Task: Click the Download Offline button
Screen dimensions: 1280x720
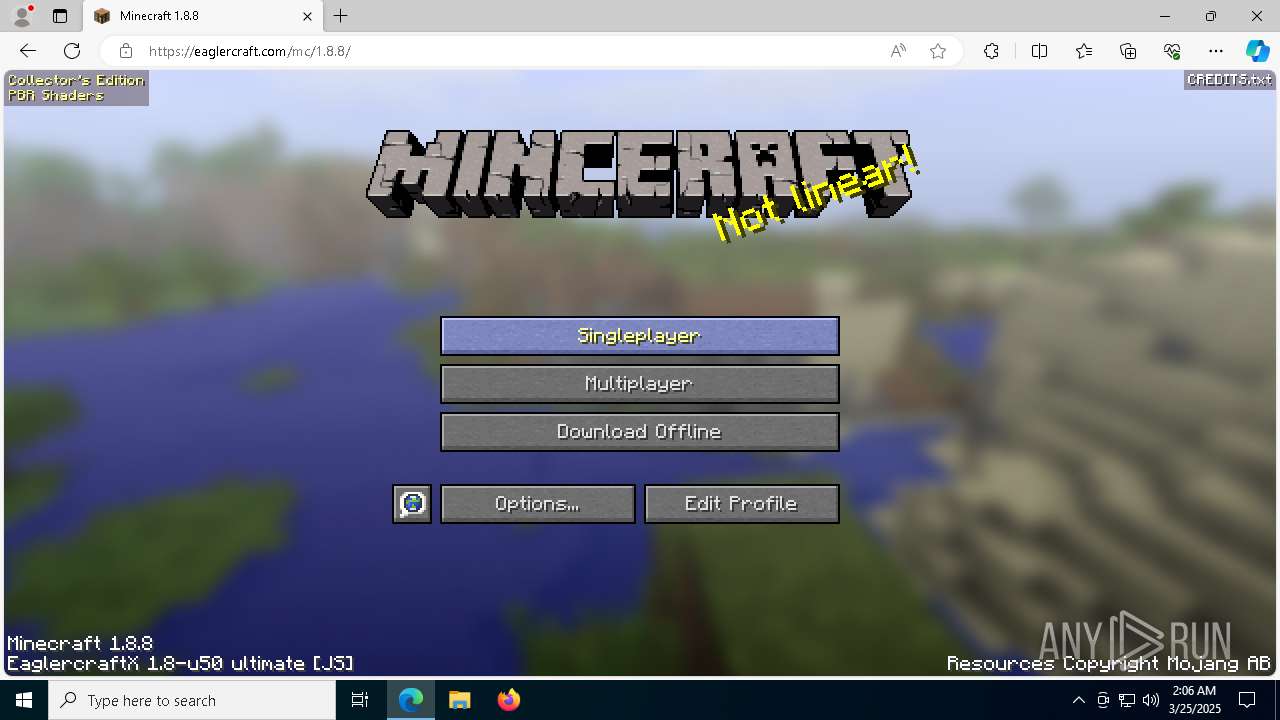Action: point(640,432)
